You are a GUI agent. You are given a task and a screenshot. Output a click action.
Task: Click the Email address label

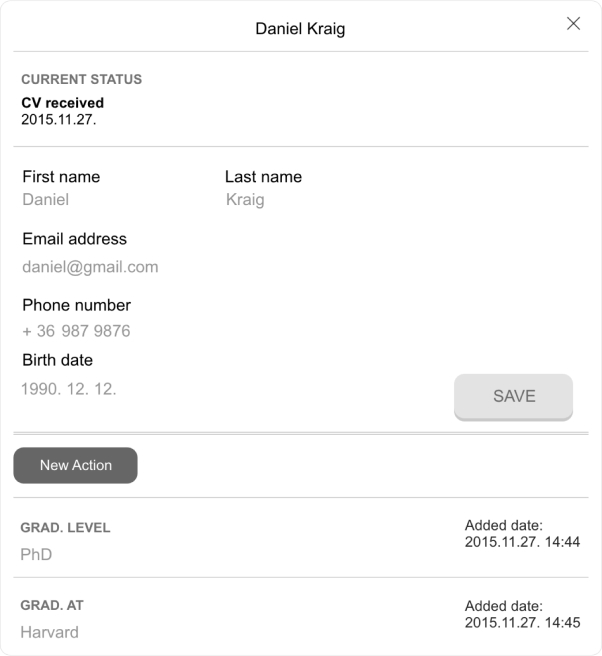point(74,239)
